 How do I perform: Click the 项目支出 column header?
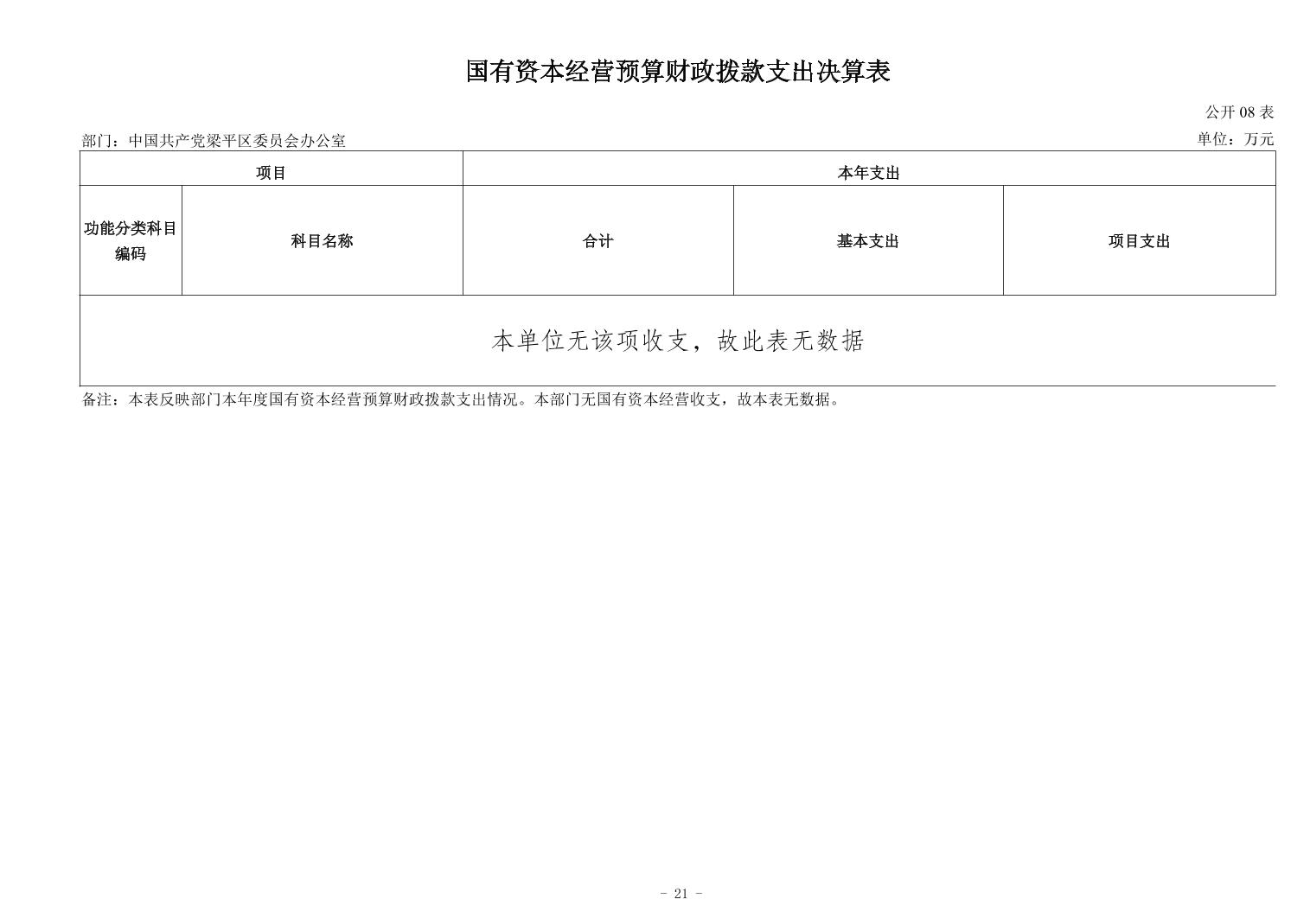pos(1139,241)
